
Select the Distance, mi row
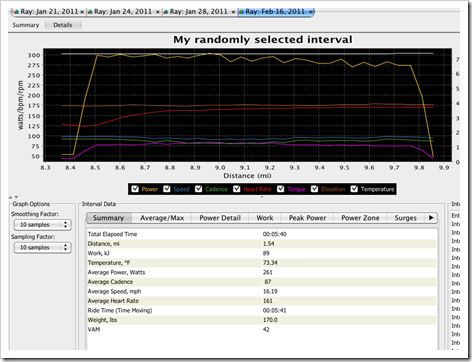pyautogui.click(x=262, y=244)
